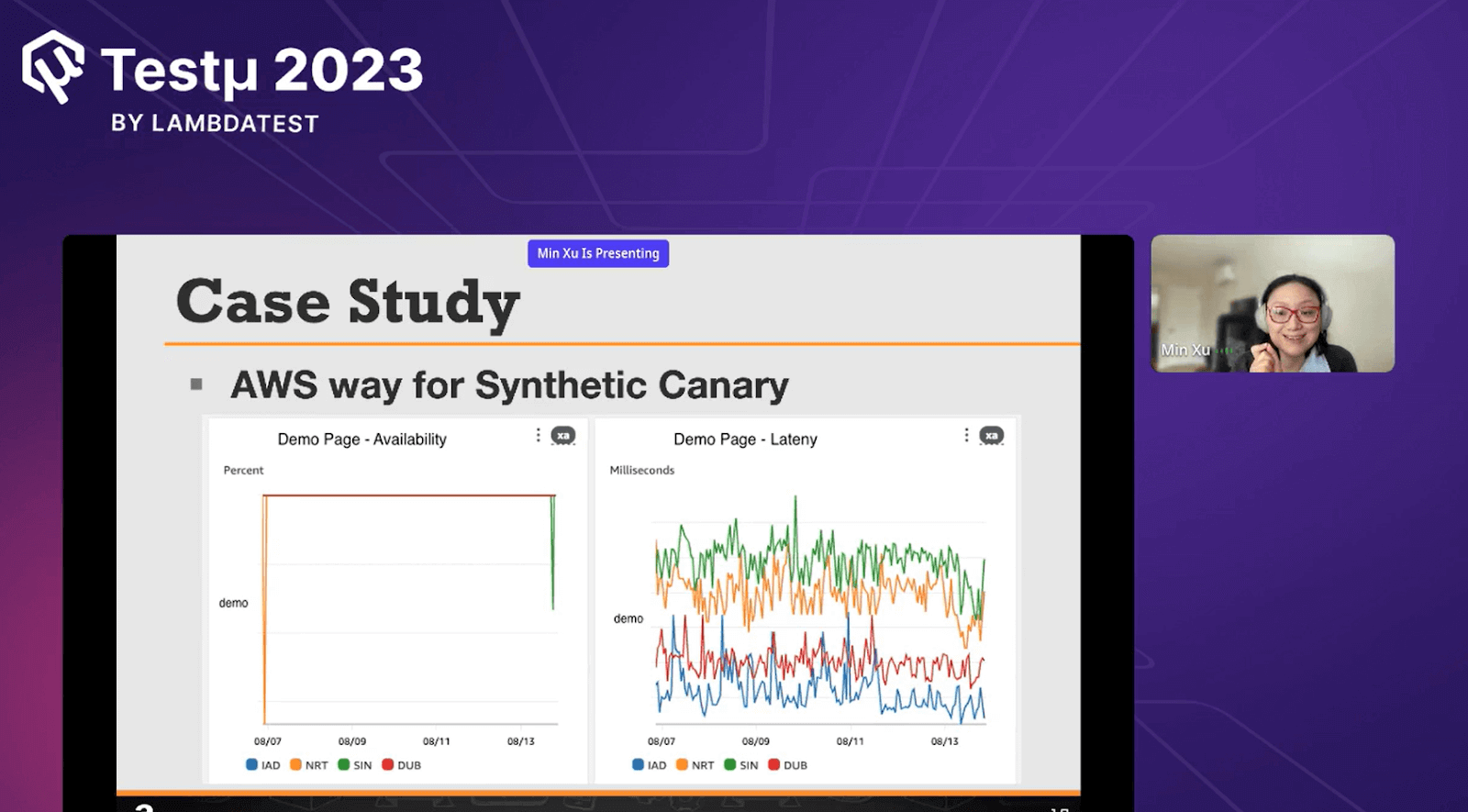This screenshot has width=1468, height=812.
Task: Click the "Testμ 2023" title text
Action: click(261, 71)
